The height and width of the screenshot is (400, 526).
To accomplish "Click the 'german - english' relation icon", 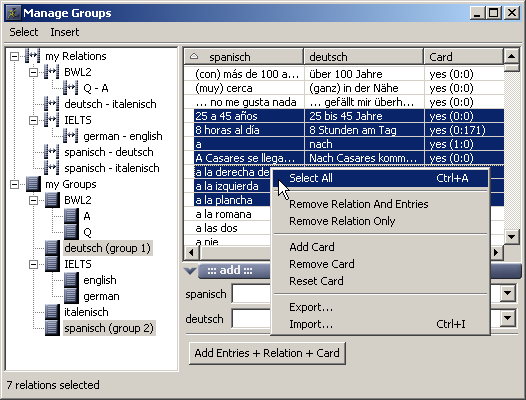I will (x=71, y=136).
